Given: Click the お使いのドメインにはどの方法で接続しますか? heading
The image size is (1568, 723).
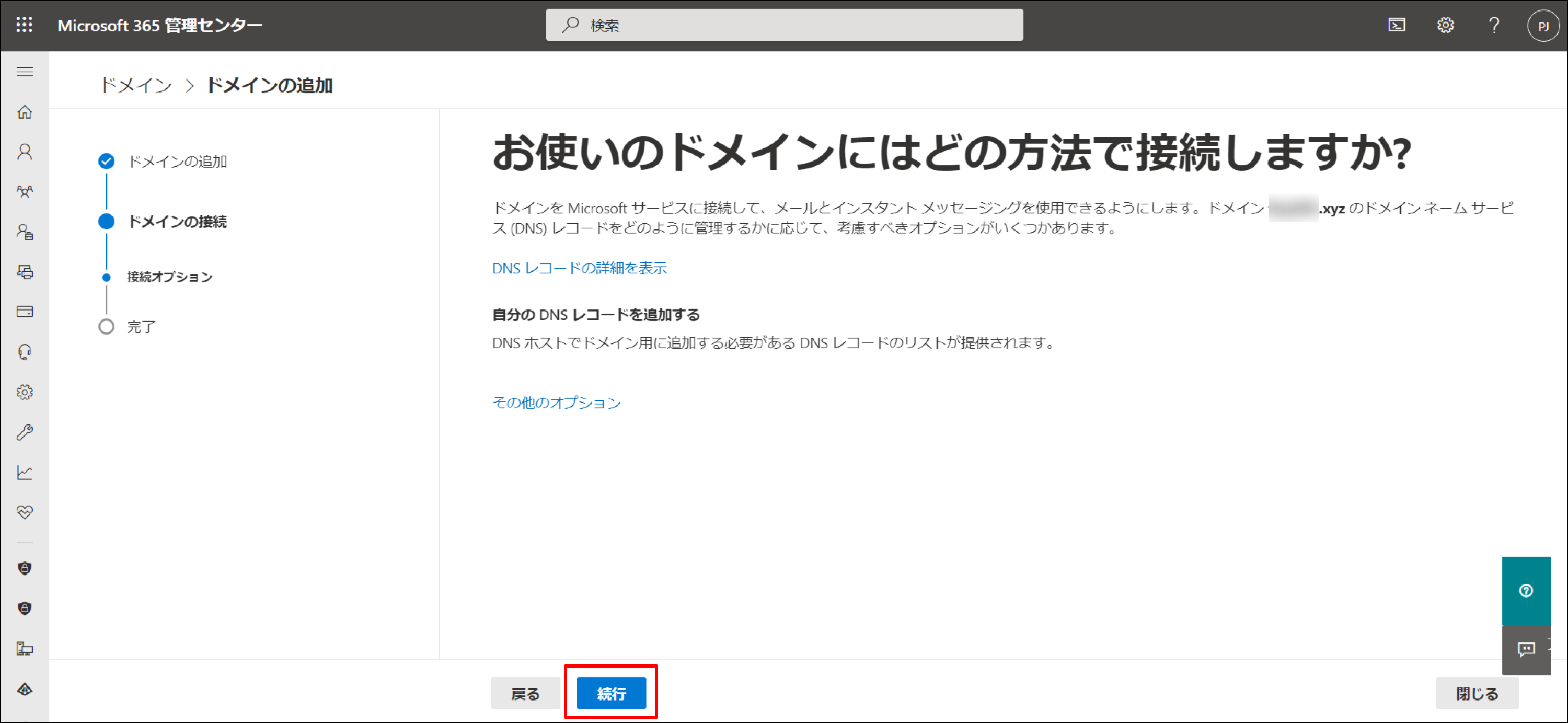Looking at the screenshot, I should tap(951, 153).
